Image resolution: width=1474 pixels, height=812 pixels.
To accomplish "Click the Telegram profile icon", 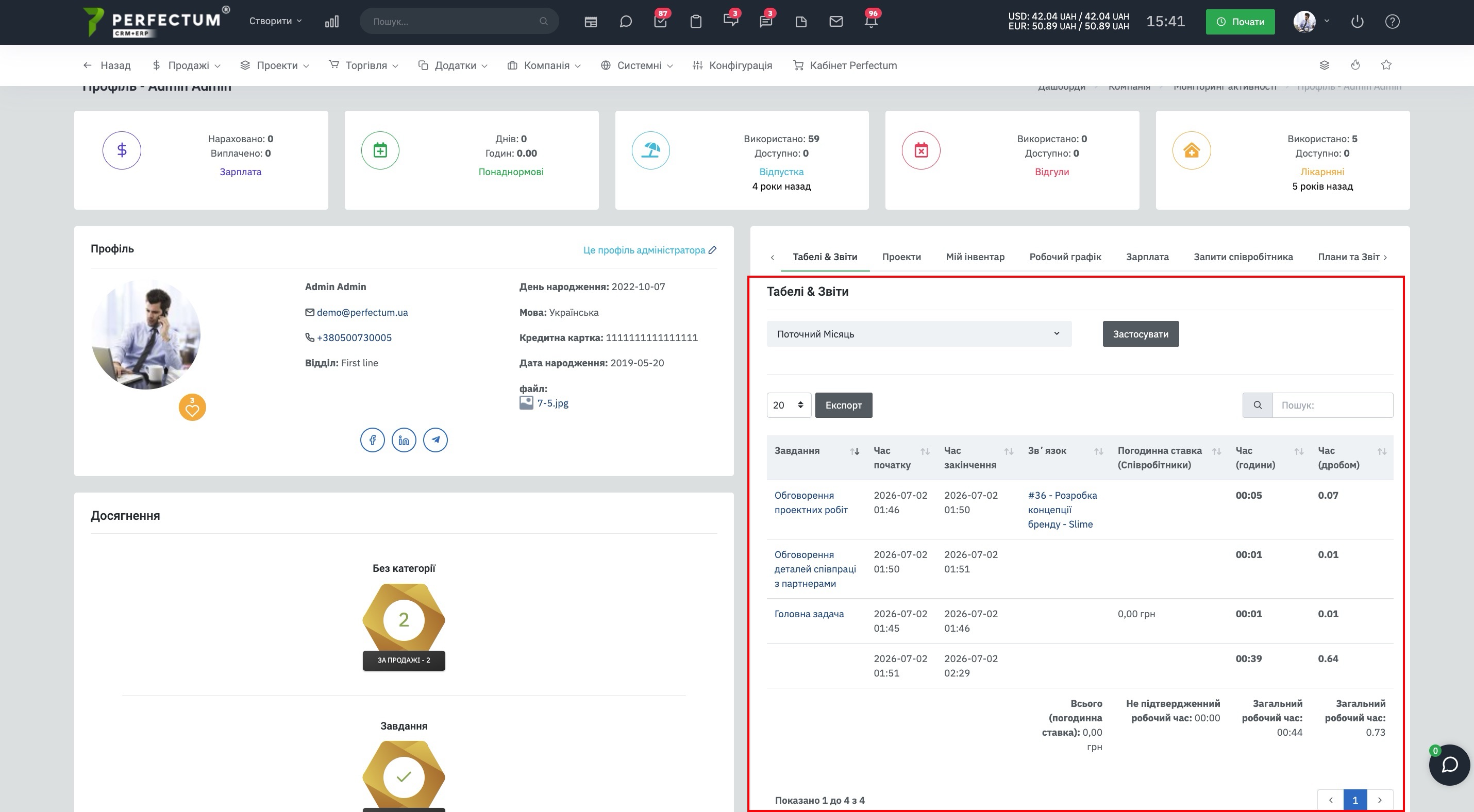I will tap(435, 439).
